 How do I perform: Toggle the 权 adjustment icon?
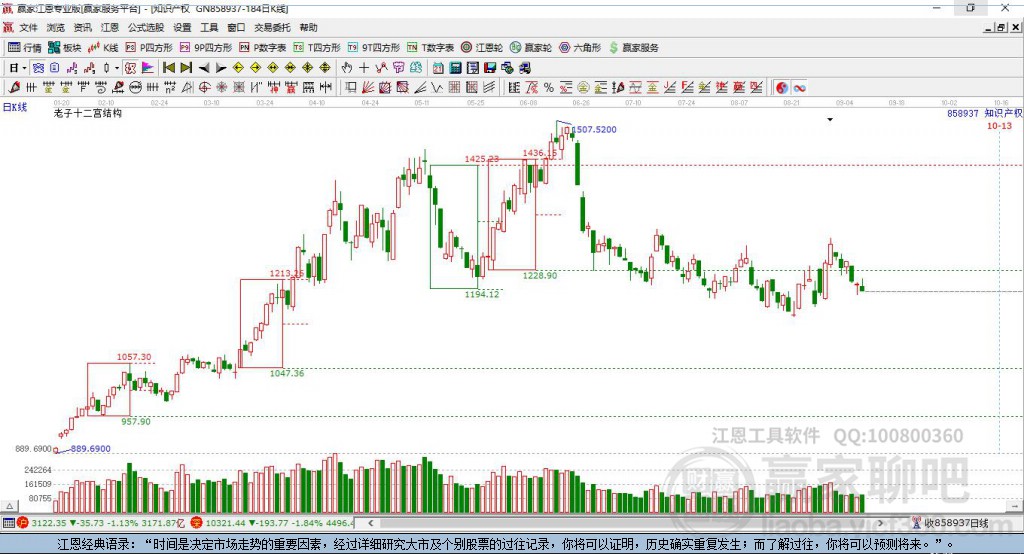(130, 68)
